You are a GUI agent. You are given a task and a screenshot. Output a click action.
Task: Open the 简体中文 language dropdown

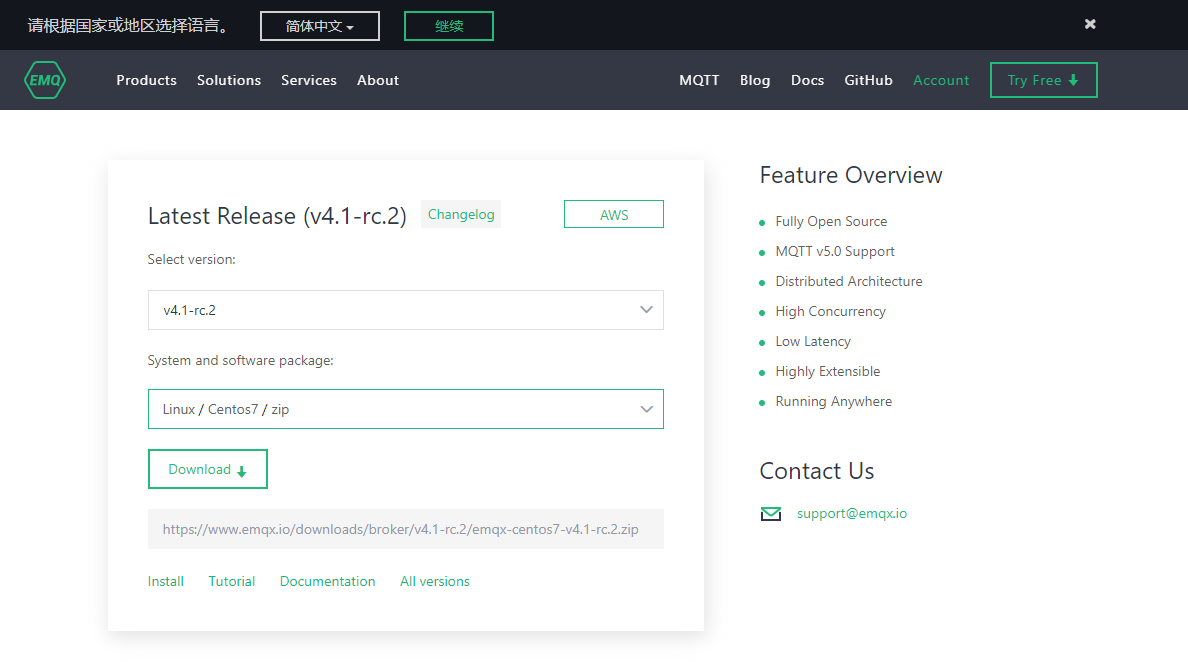click(320, 26)
